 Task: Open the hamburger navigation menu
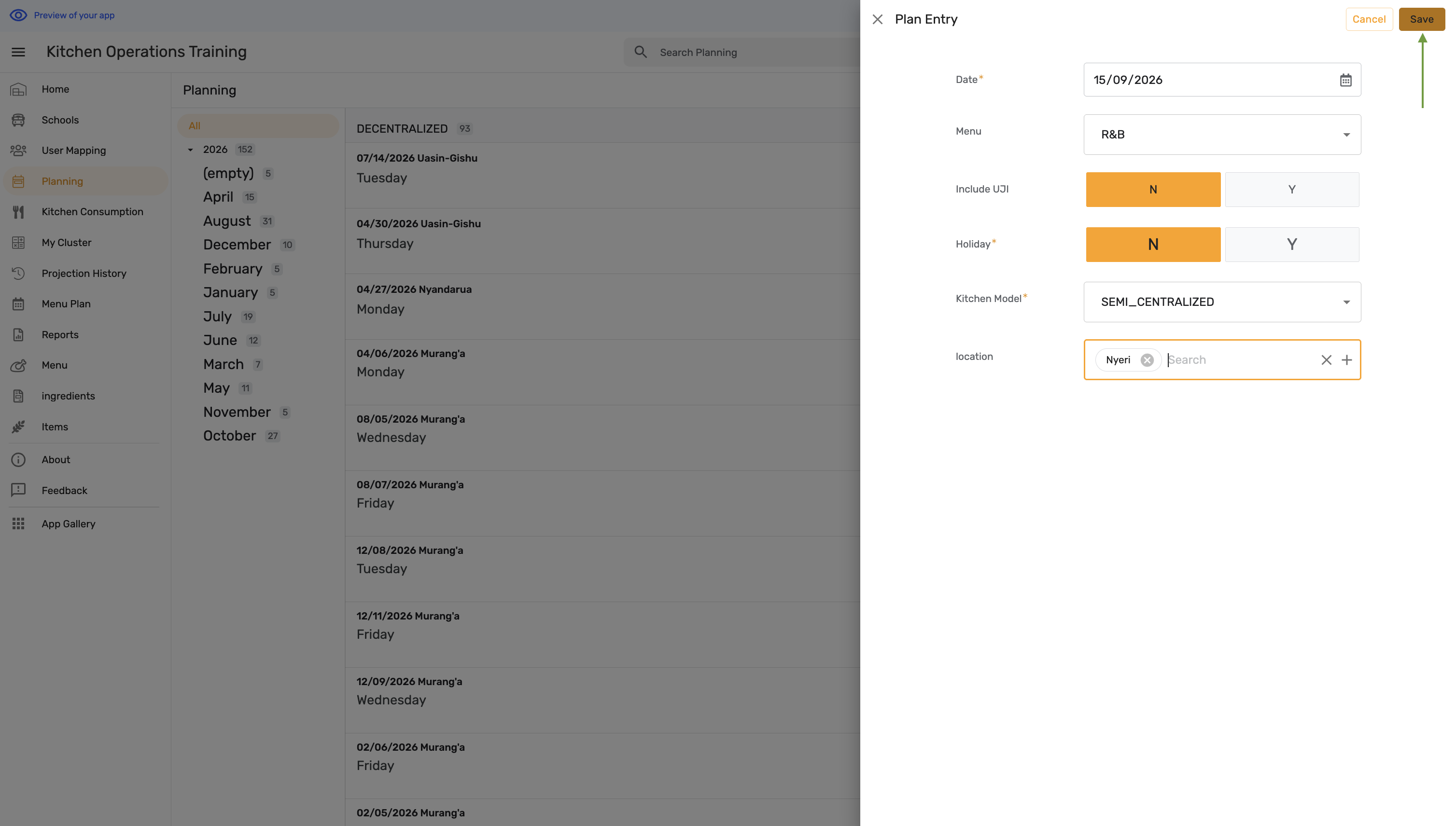(18, 52)
